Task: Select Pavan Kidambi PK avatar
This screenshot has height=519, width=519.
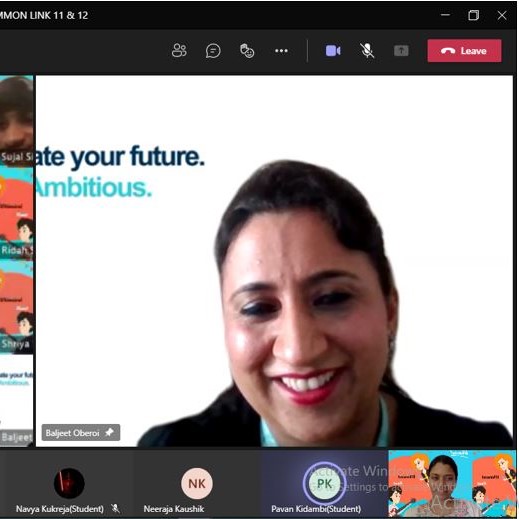Action: pos(324,483)
